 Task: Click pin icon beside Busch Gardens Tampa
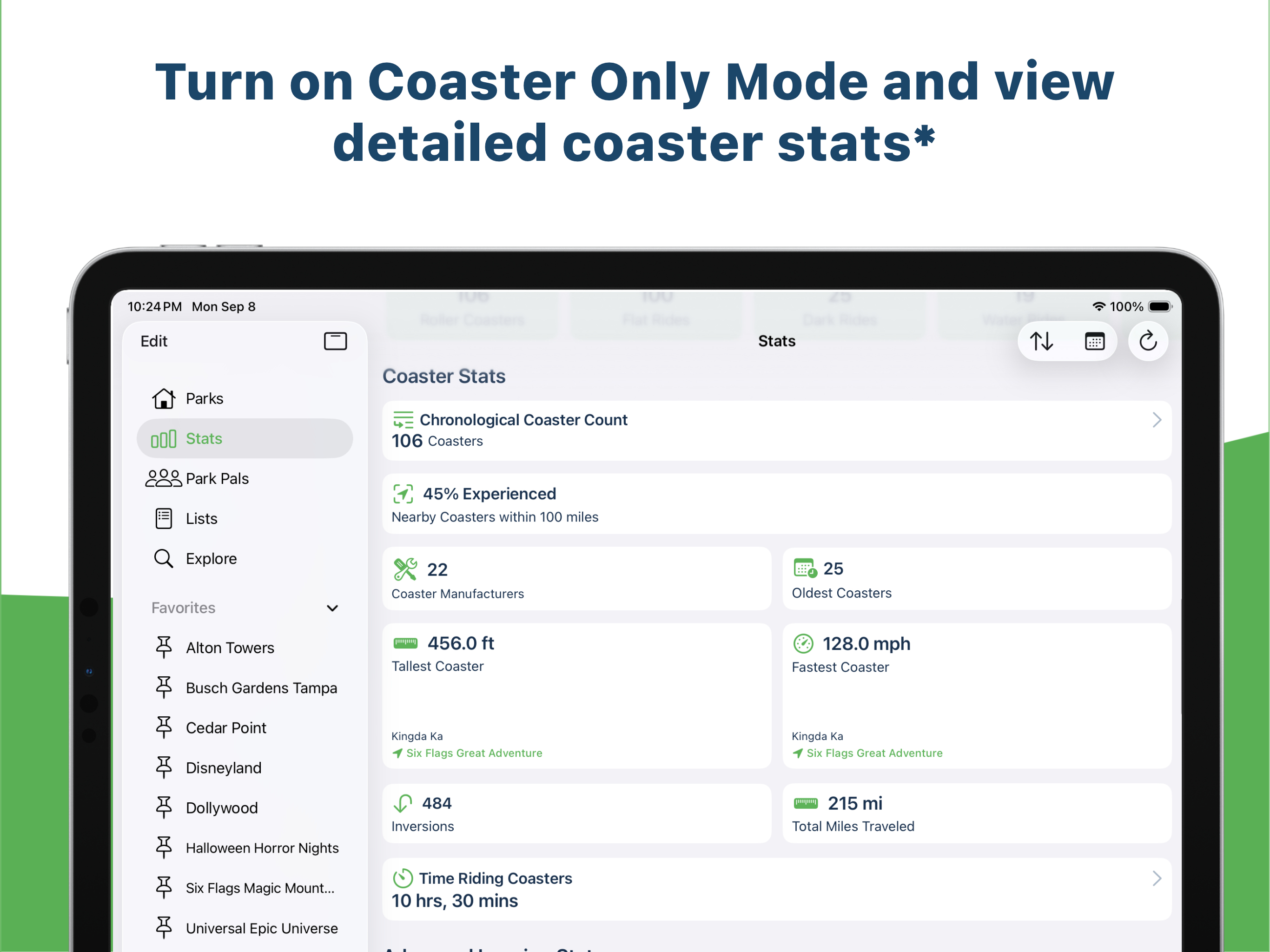click(x=164, y=688)
